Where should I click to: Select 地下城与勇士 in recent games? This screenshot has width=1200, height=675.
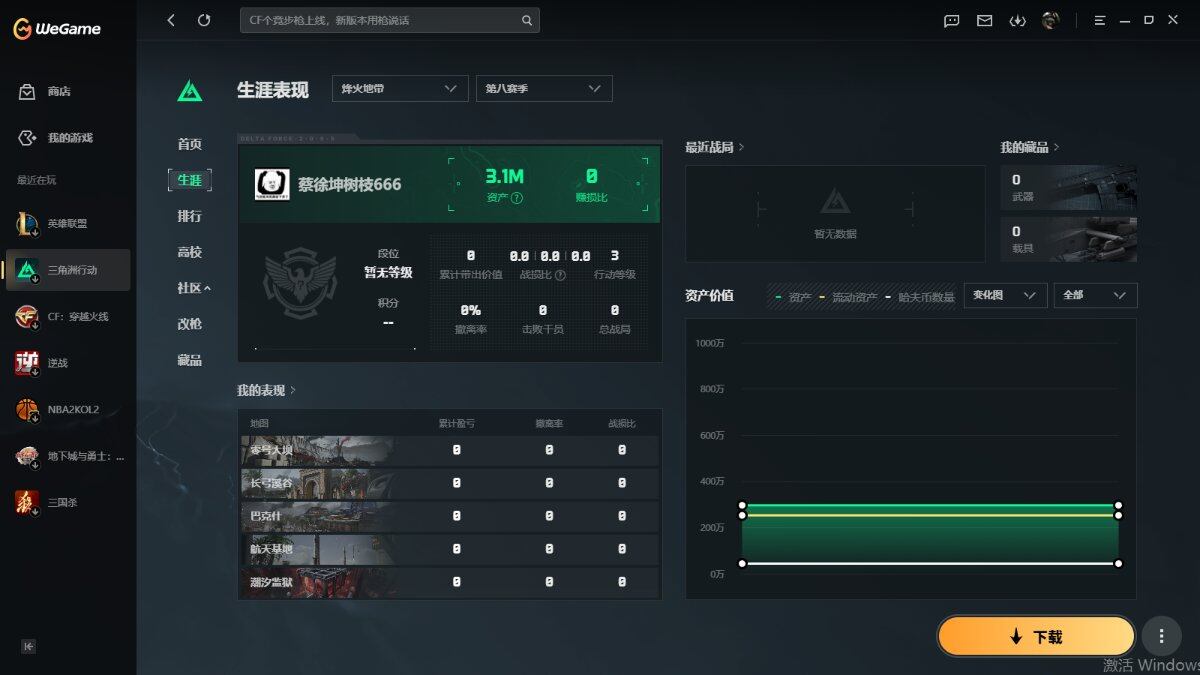(68, 456)
